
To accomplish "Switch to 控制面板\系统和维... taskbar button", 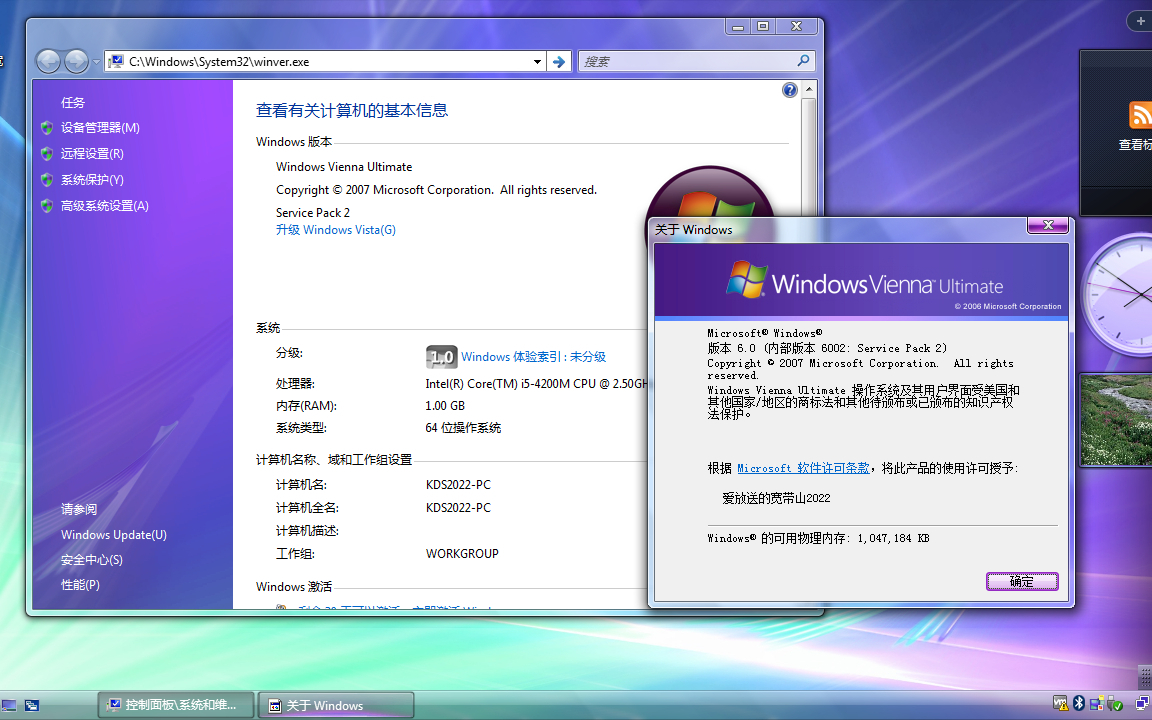I will click(176, 705).
